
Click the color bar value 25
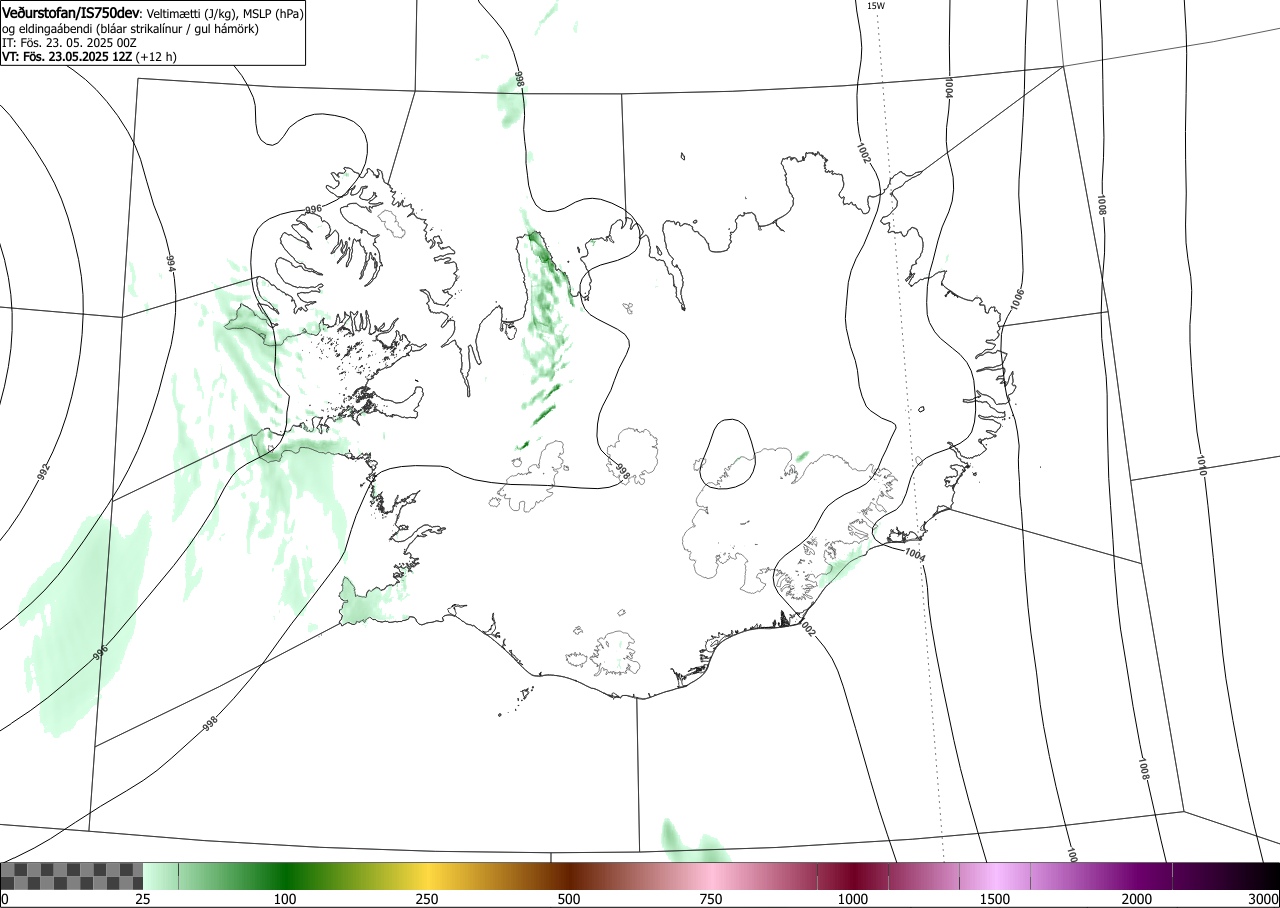click(143, 900)
